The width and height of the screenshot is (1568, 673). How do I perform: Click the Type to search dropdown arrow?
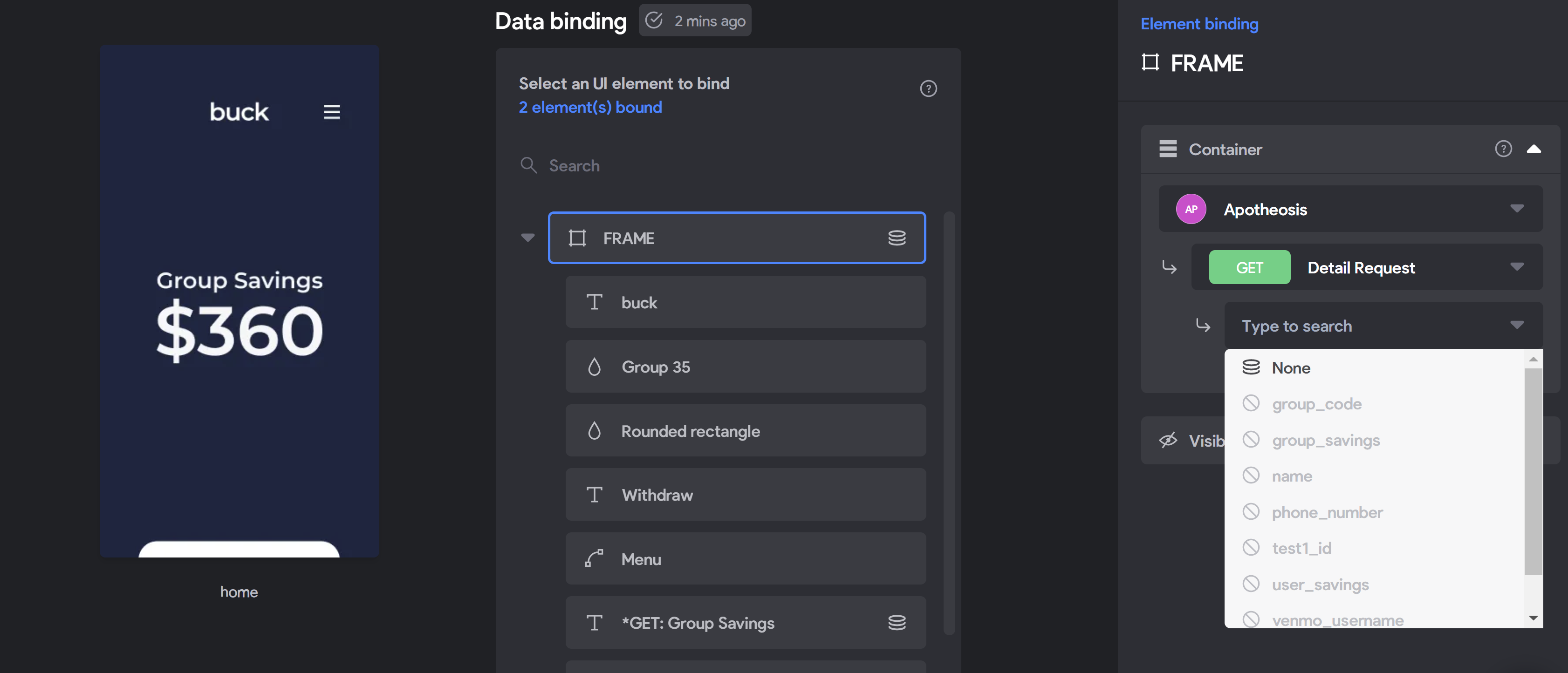tap(1516, 326)
